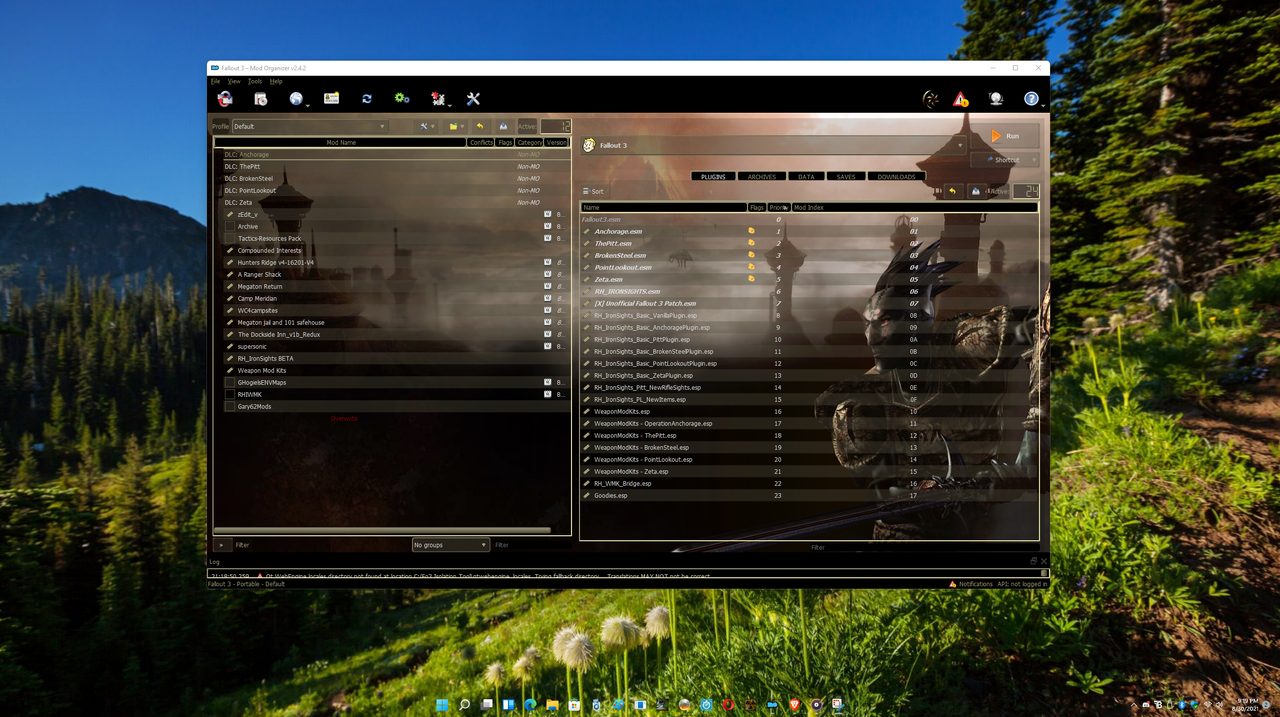Enable the Archive mod checkbox

pos(230,226)
